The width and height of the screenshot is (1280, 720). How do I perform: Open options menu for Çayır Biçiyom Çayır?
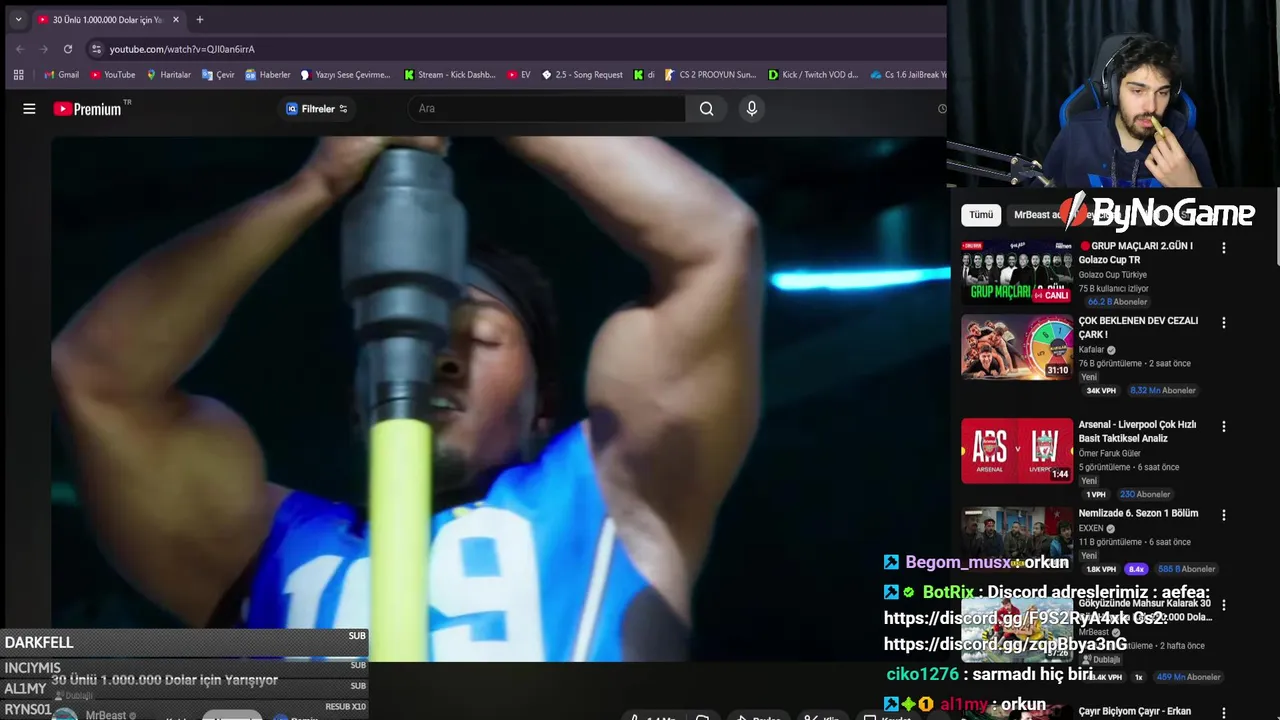click(1223, 712)
